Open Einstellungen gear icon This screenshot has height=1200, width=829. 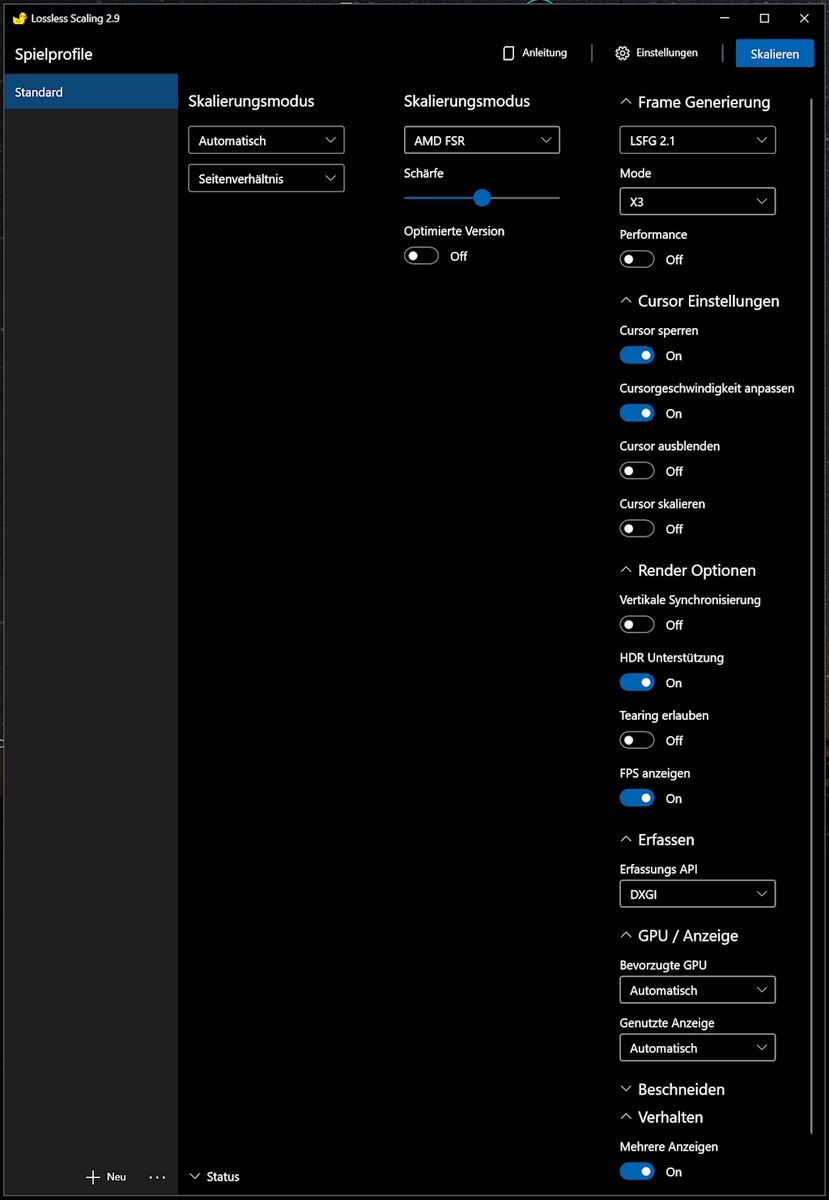coord(622,53)
